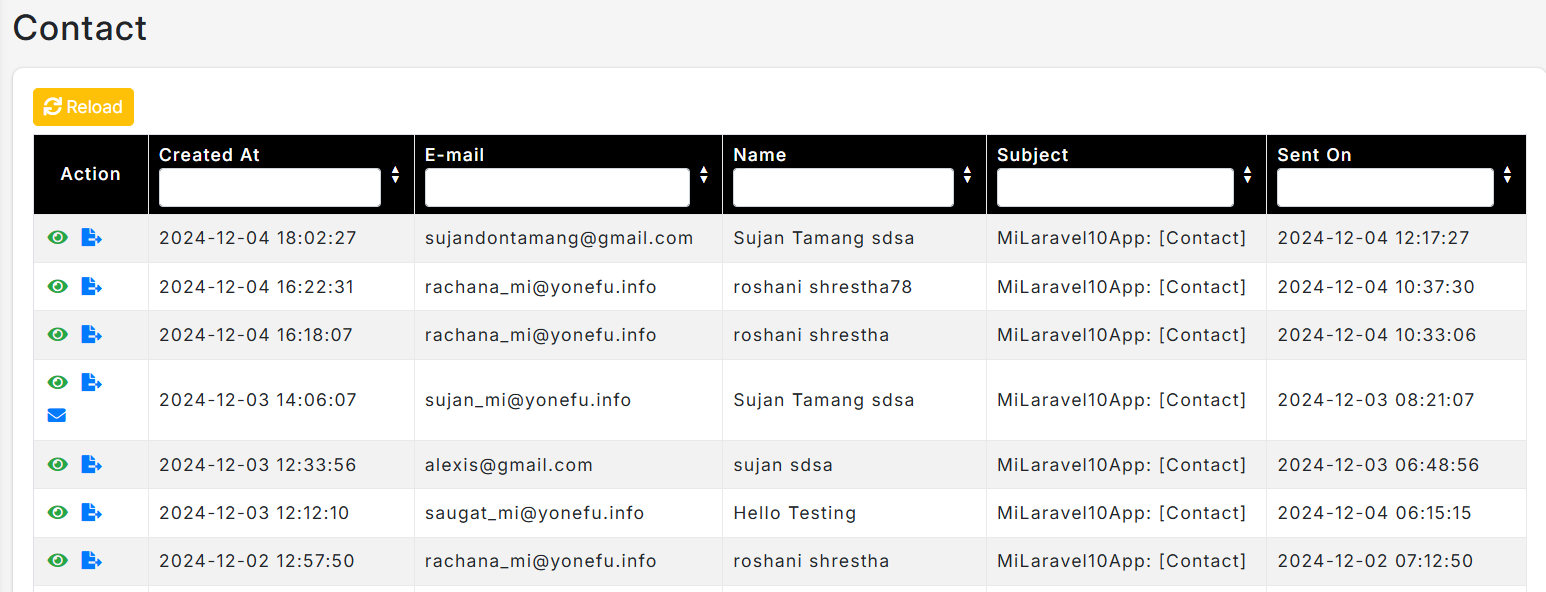Sort table by Sent On arrows
Image resolution: width=1546 pixels, height=592 pixels.
tap(1507, 175)
